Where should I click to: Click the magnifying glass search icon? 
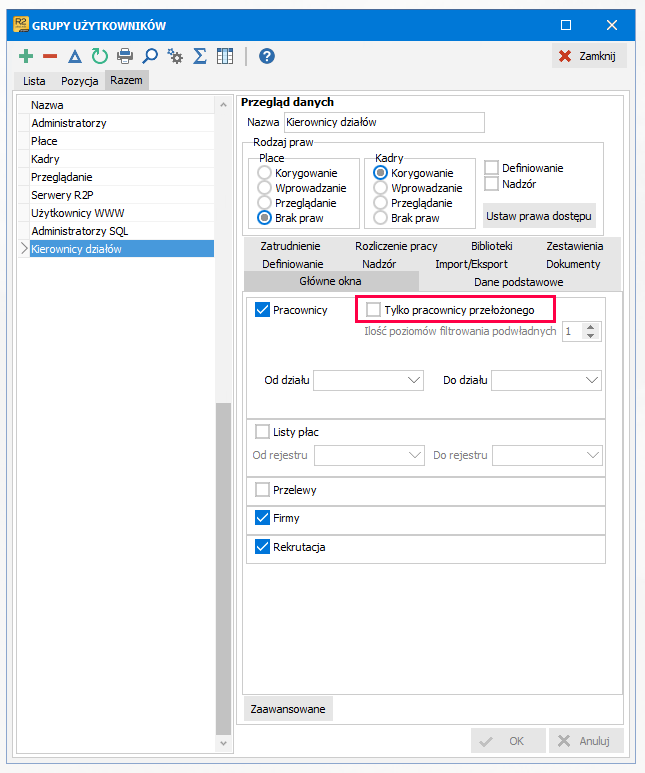[150, 56]
